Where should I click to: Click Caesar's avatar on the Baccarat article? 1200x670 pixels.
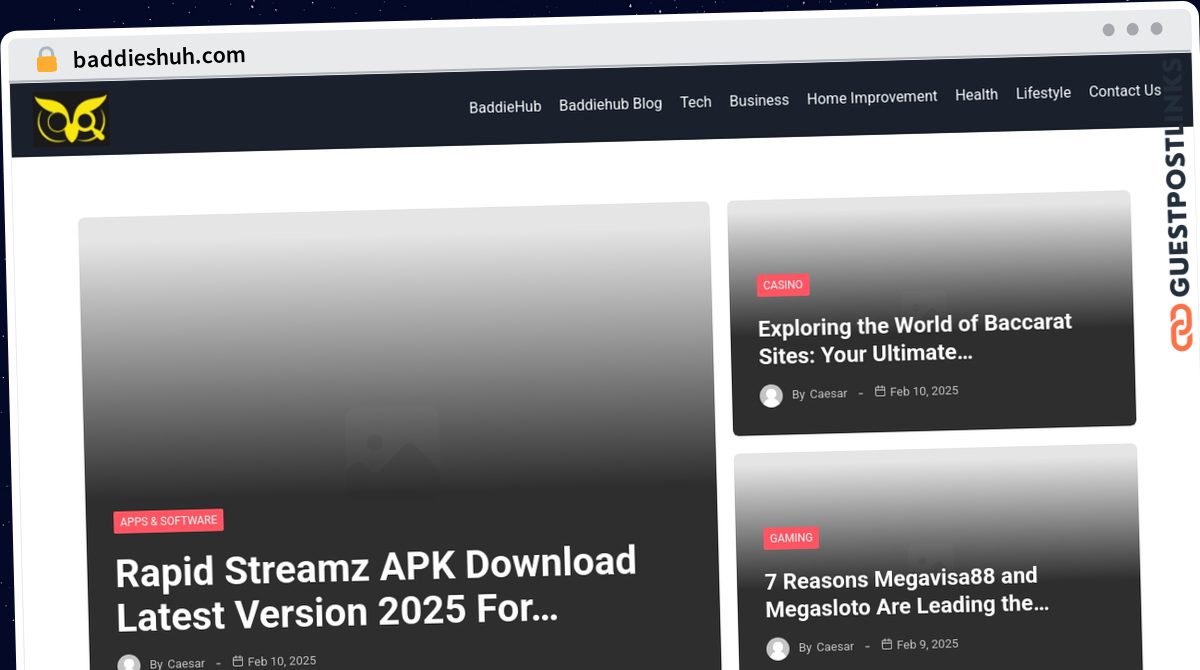tap(771, 396)
